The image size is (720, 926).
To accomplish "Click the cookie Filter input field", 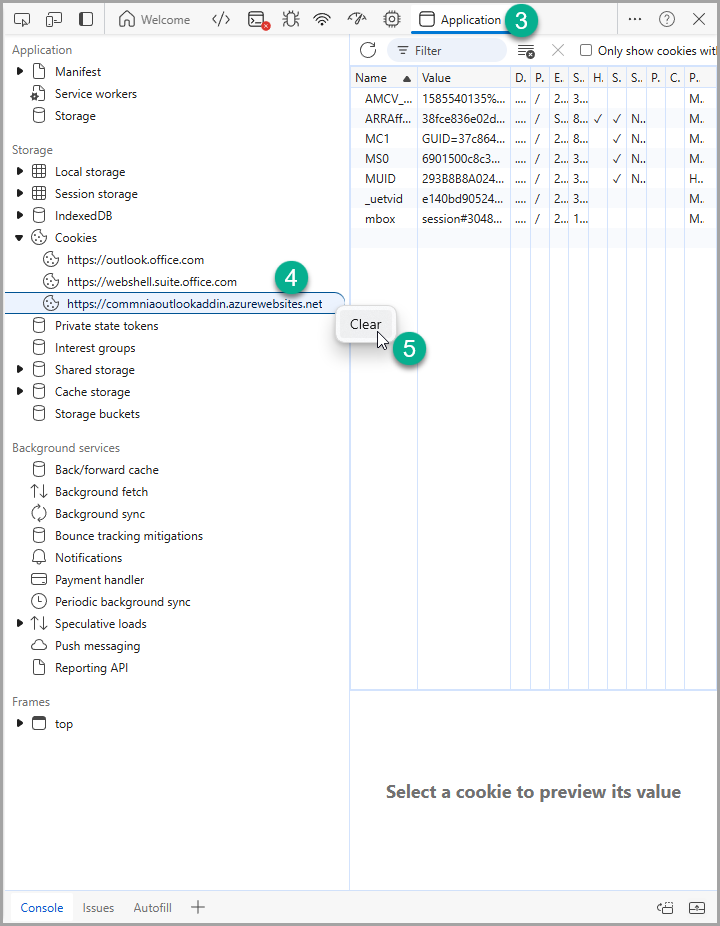I will (447, 50).
